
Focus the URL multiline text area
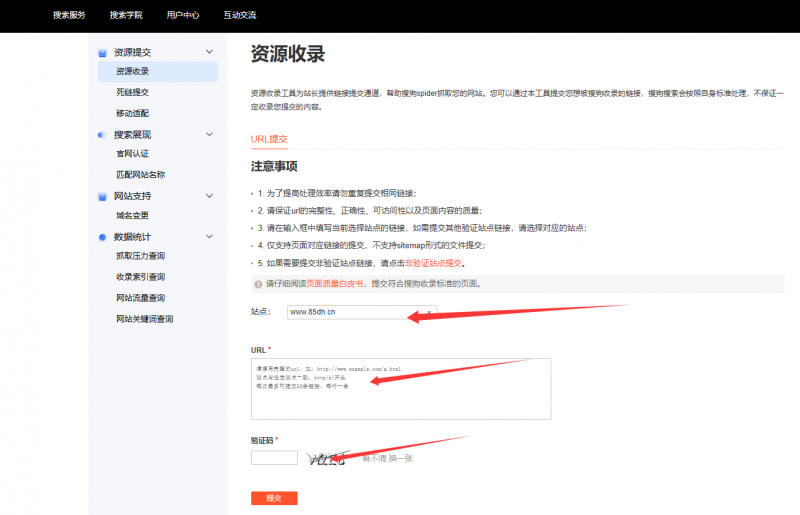tap(401, 388)
